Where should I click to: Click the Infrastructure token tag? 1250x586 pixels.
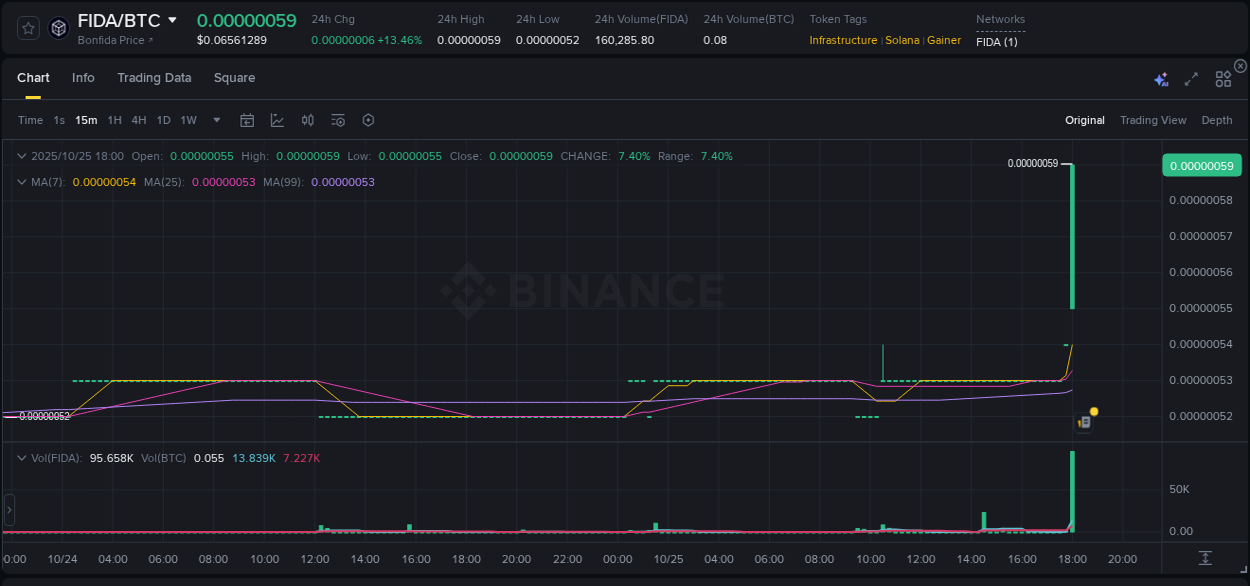843,40
